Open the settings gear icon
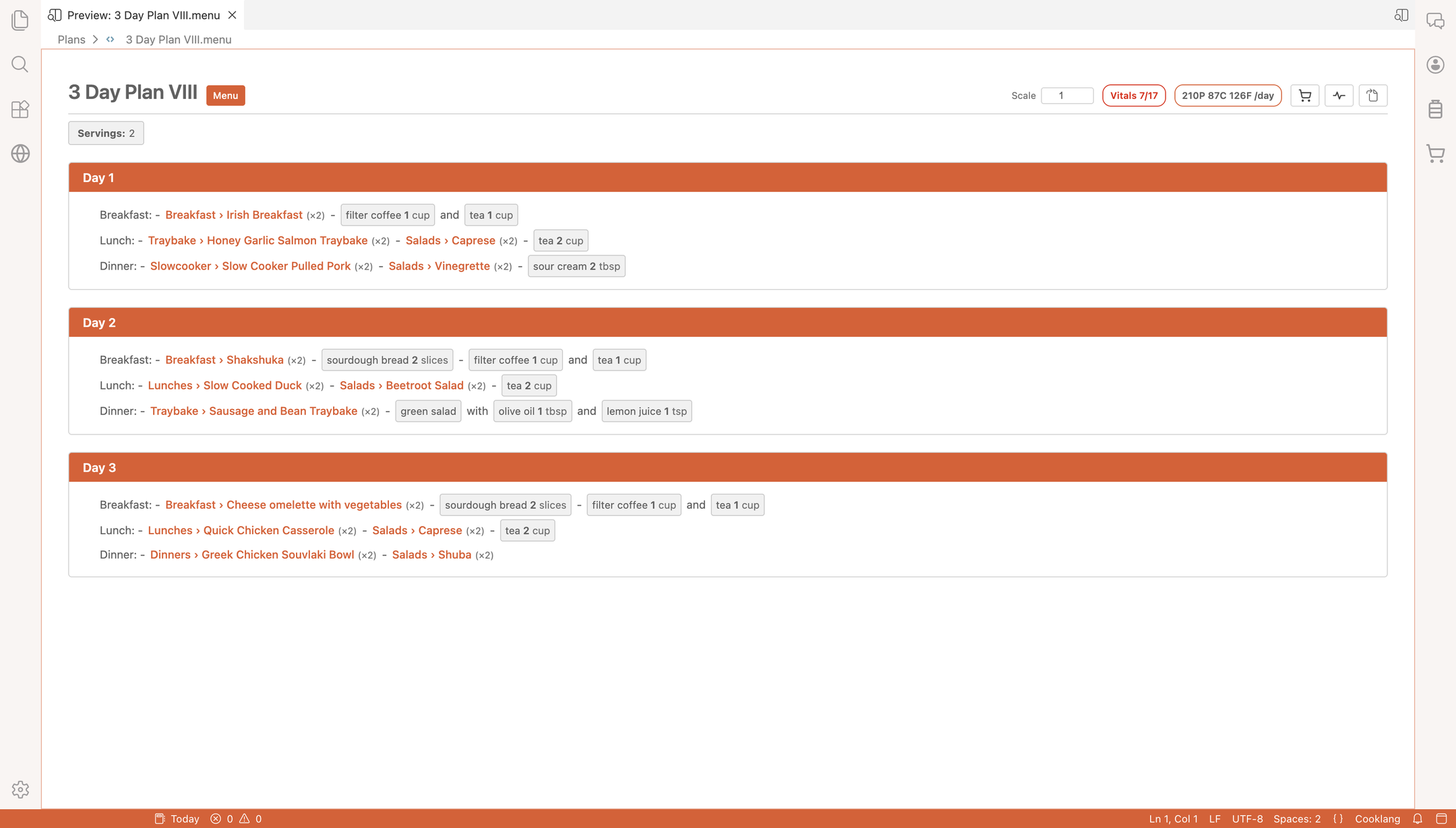1456x828 pixels. 20,790
